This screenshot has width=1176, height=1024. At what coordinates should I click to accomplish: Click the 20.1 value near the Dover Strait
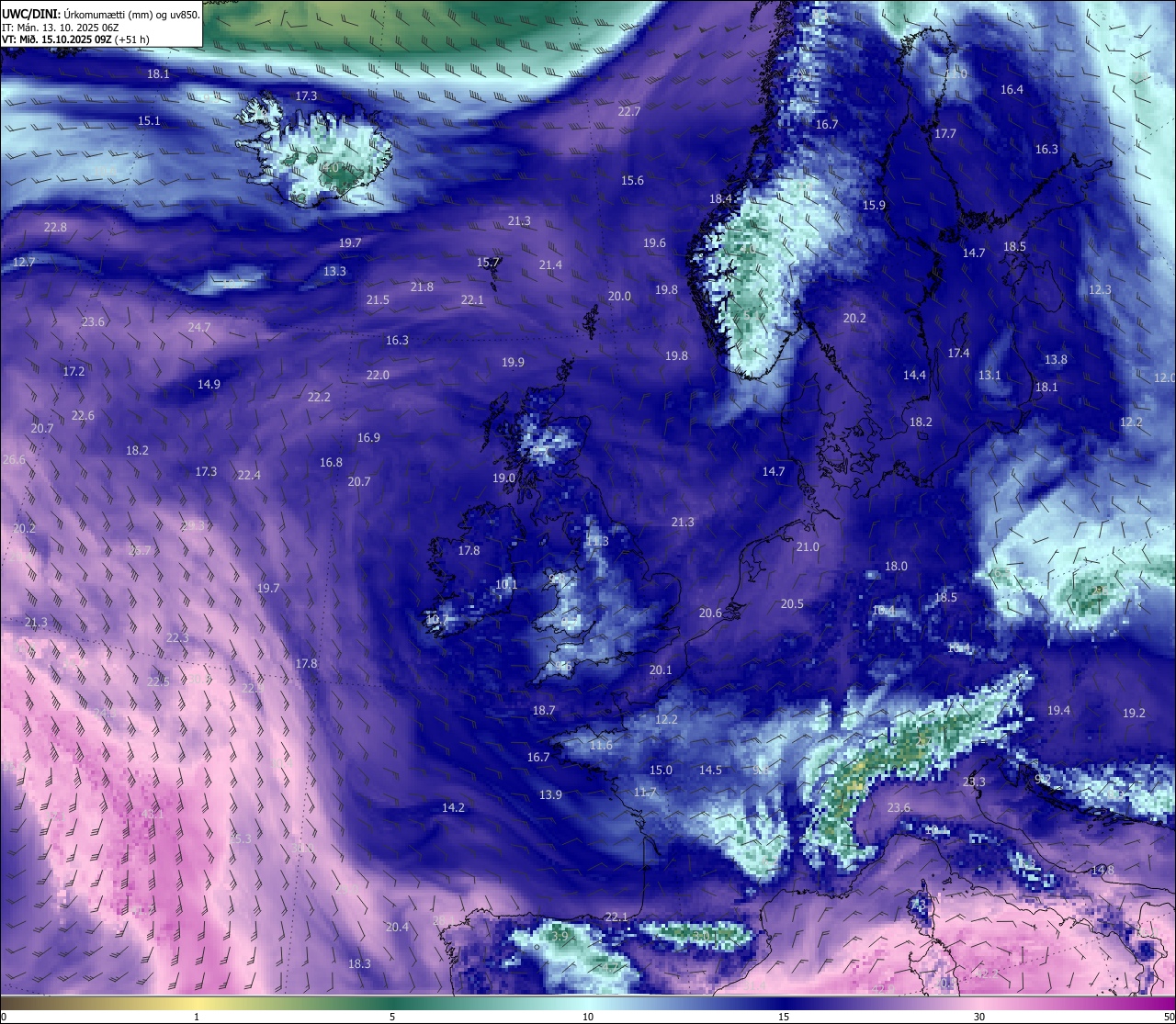[x=661, y=670]
